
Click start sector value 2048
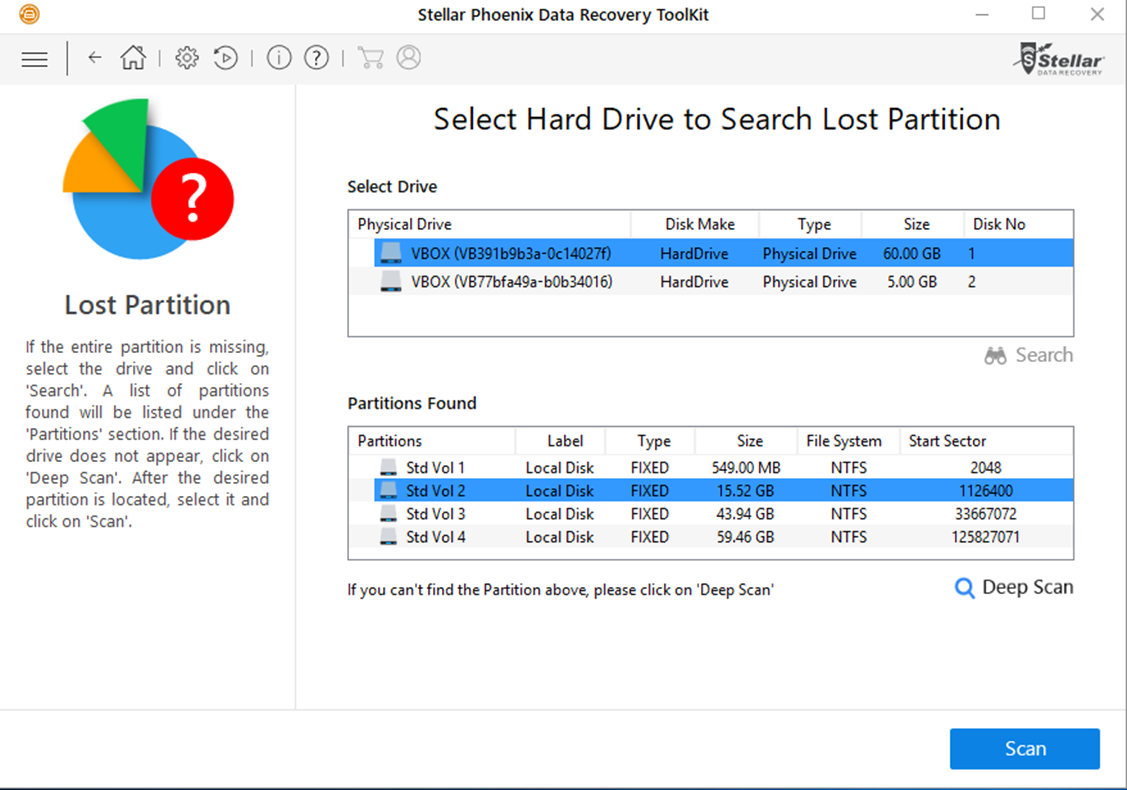pos(985,467)
